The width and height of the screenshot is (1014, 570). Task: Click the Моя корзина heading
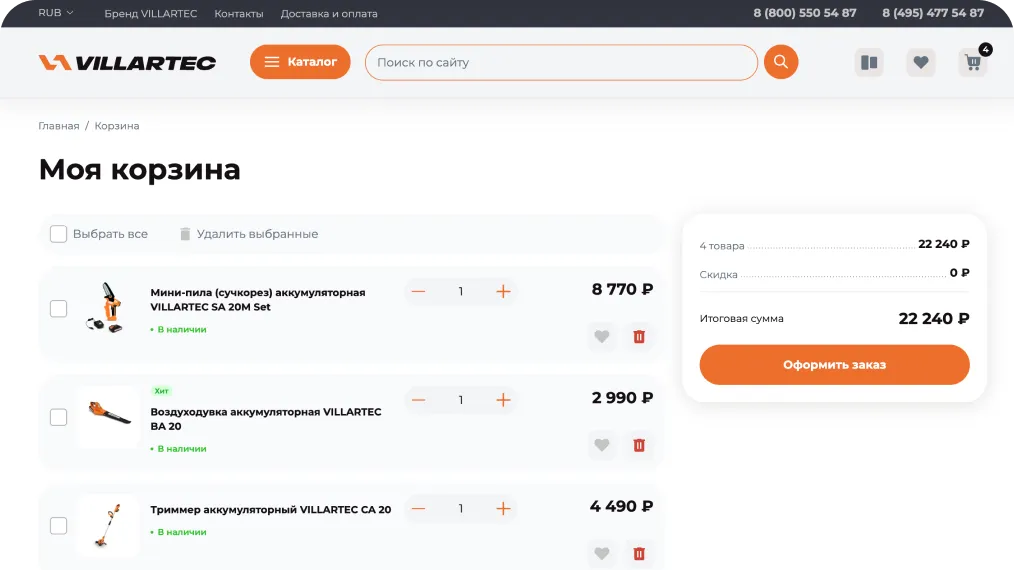click(140, 170)
